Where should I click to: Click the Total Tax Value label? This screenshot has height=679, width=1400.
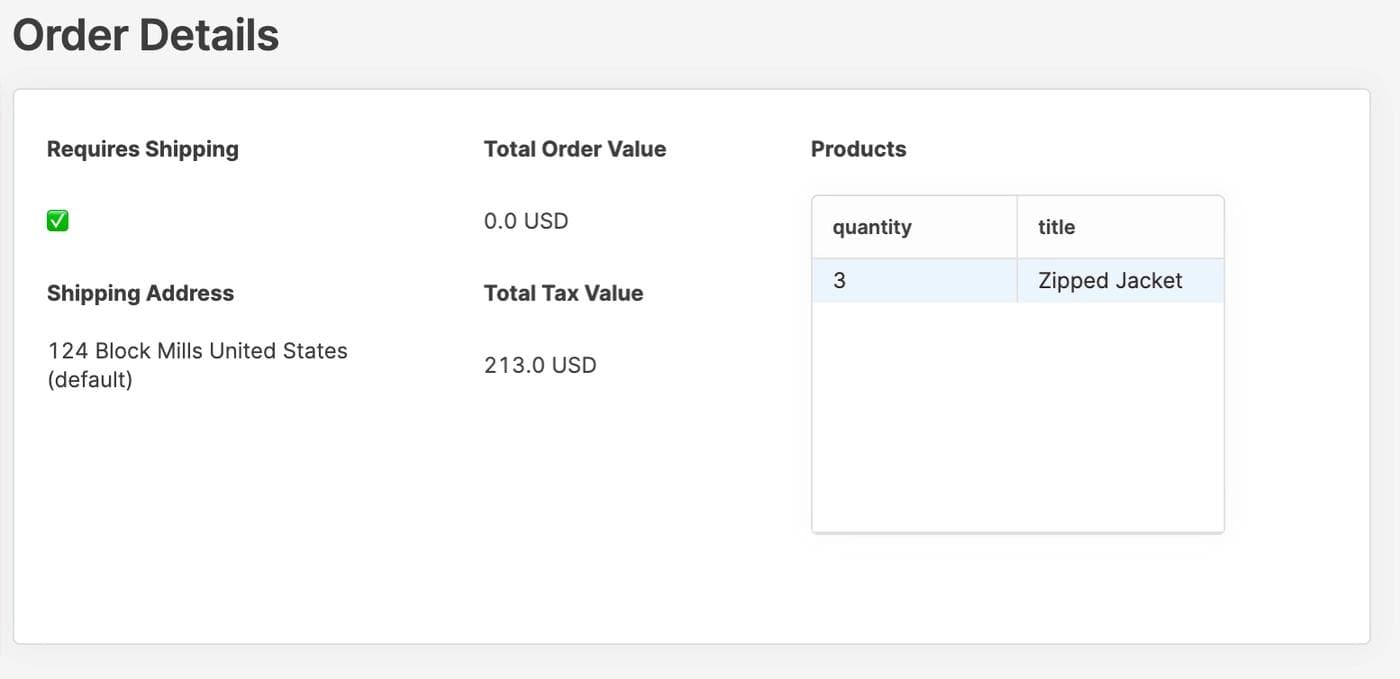coord(563,293)
